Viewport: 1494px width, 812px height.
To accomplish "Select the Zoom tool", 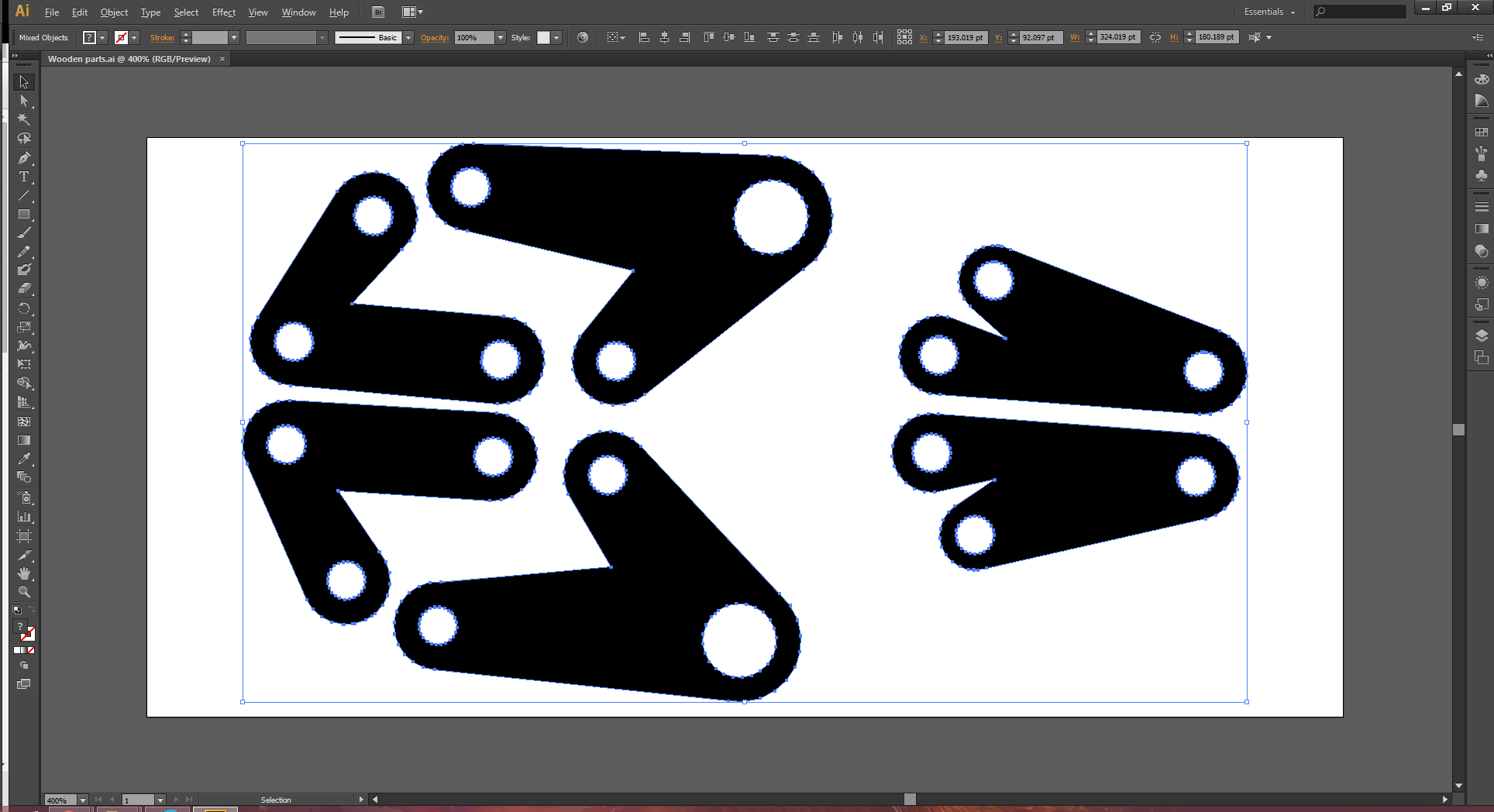I will [24, 592].
